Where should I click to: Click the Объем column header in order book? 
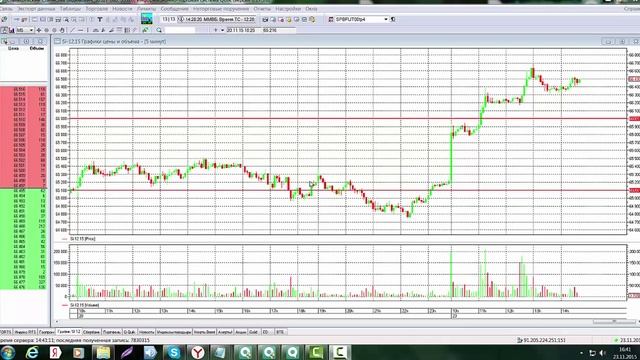pos(36,48)
